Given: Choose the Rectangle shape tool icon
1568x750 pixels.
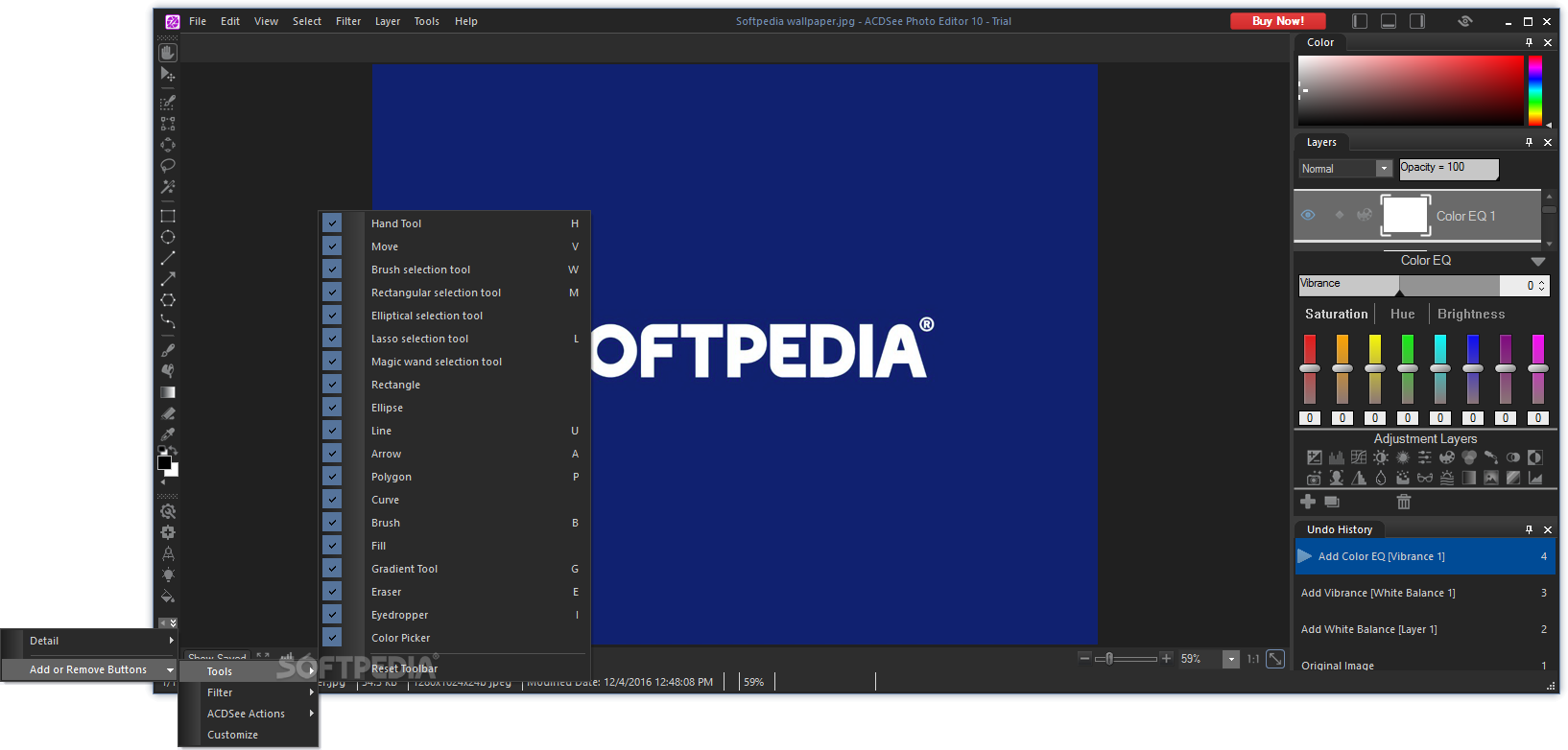Looking at the screenshot, I should pyautogui.click(x=168, y=216).
